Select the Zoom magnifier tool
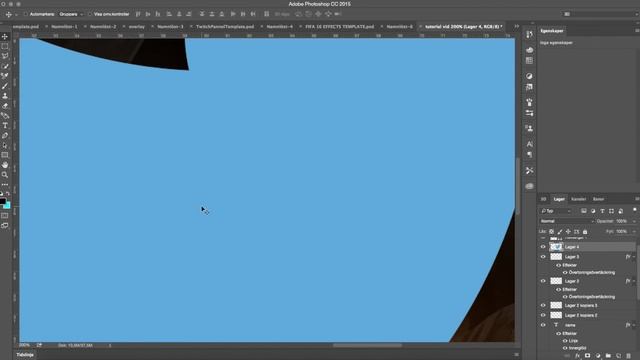Screen dimensions: 640x360 click(5, 175)
